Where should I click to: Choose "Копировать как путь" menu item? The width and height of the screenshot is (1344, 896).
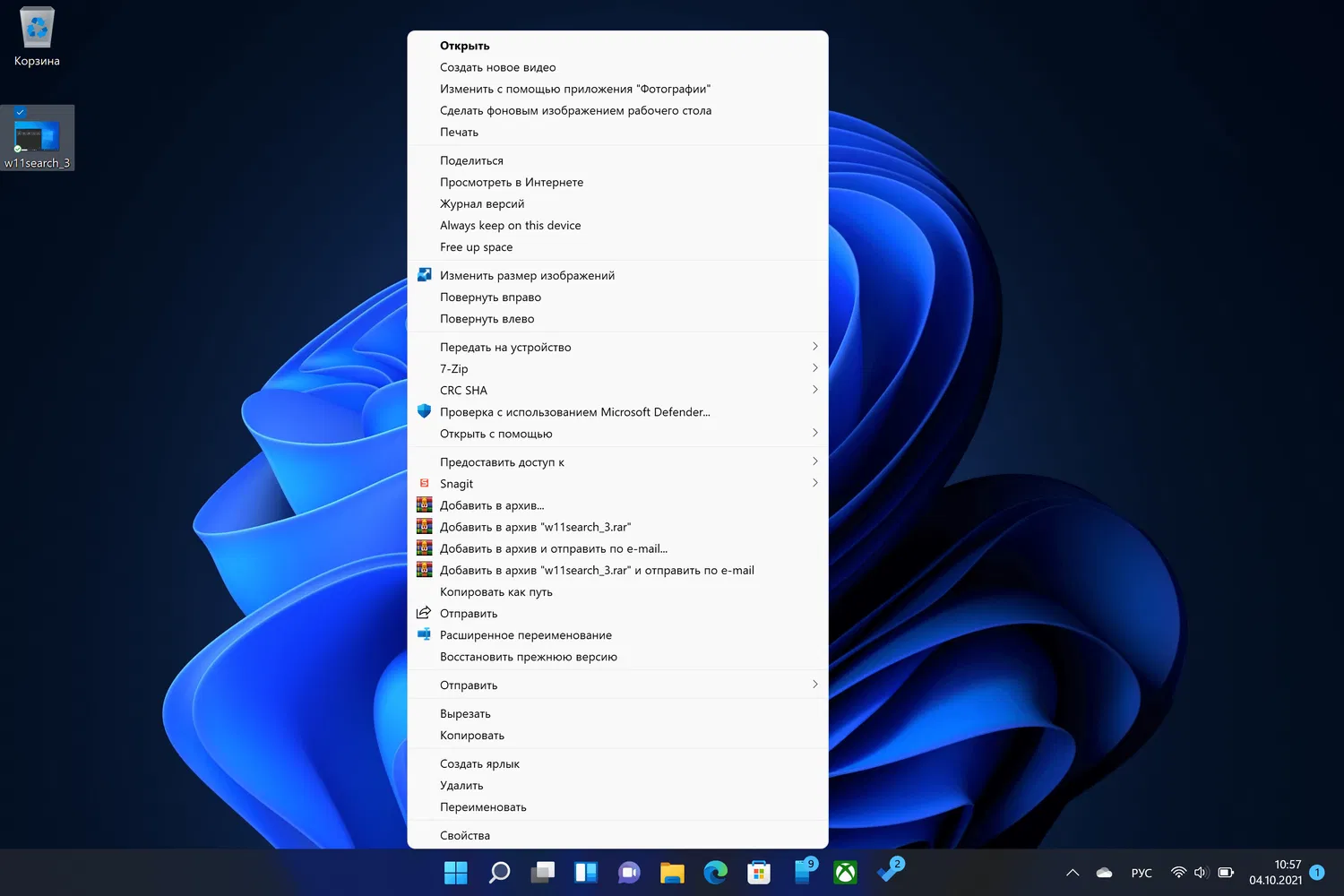[x=496, y=592]
